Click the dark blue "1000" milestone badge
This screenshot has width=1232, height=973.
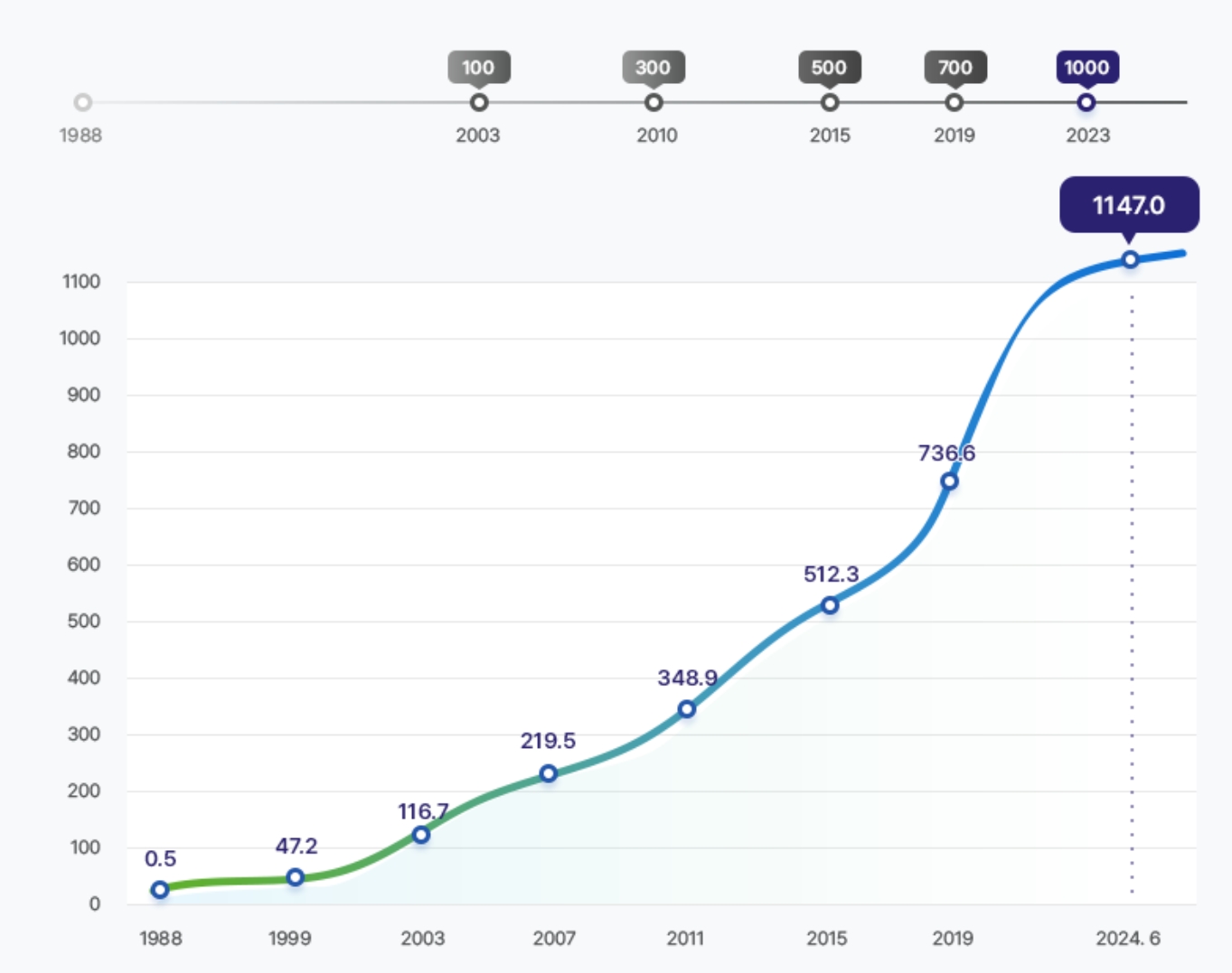point(1086,67)
